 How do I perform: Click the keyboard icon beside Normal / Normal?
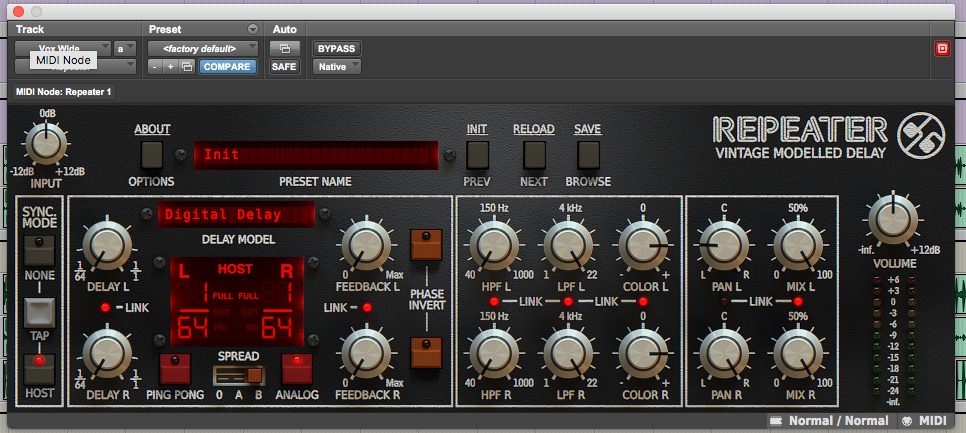click(776, 421)
